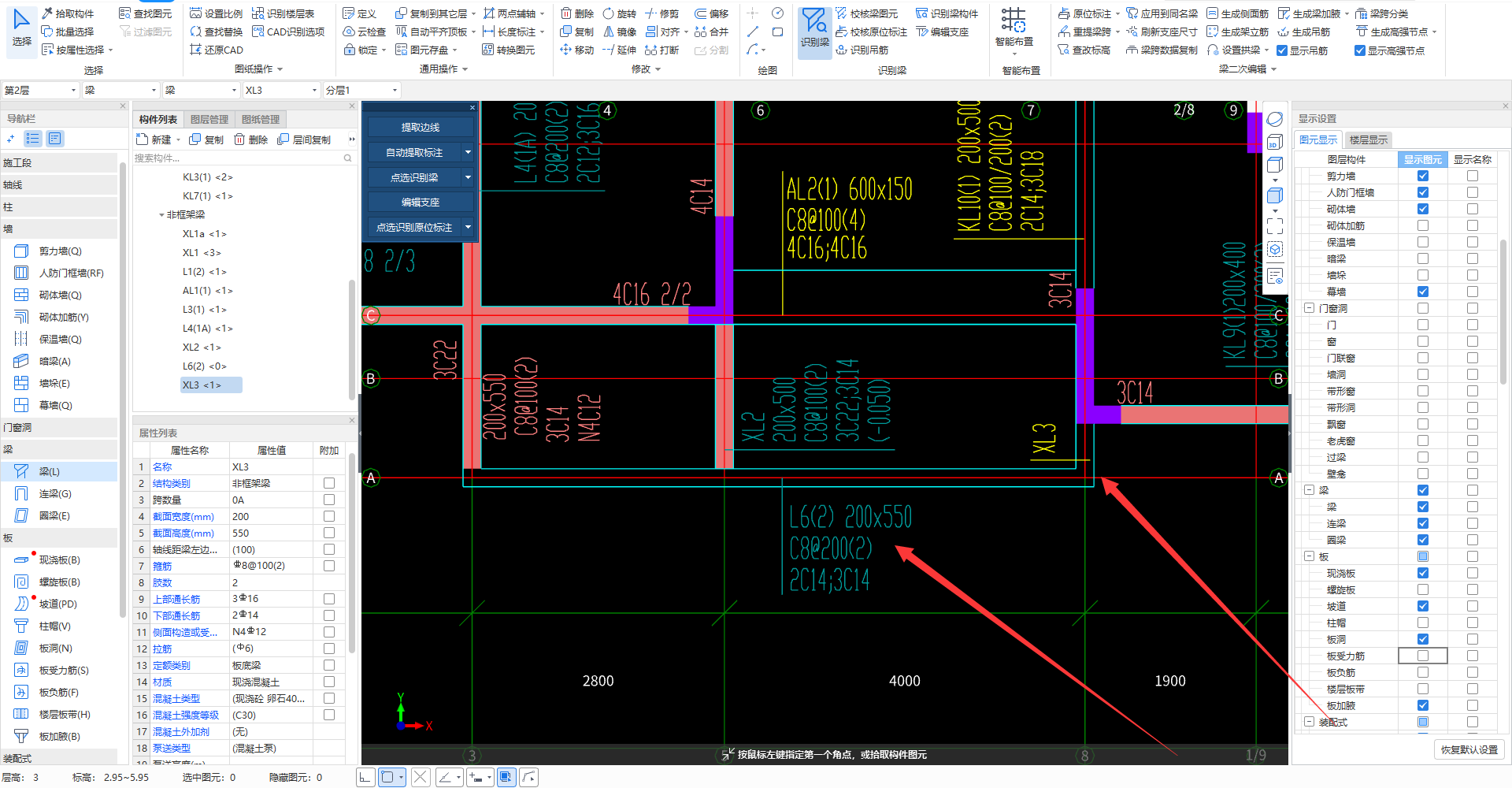Click the 删除 delete tool in ribbon
The height and width of the screenshot is (788, 1512).
pyautogui.click(x=577, y=13)
